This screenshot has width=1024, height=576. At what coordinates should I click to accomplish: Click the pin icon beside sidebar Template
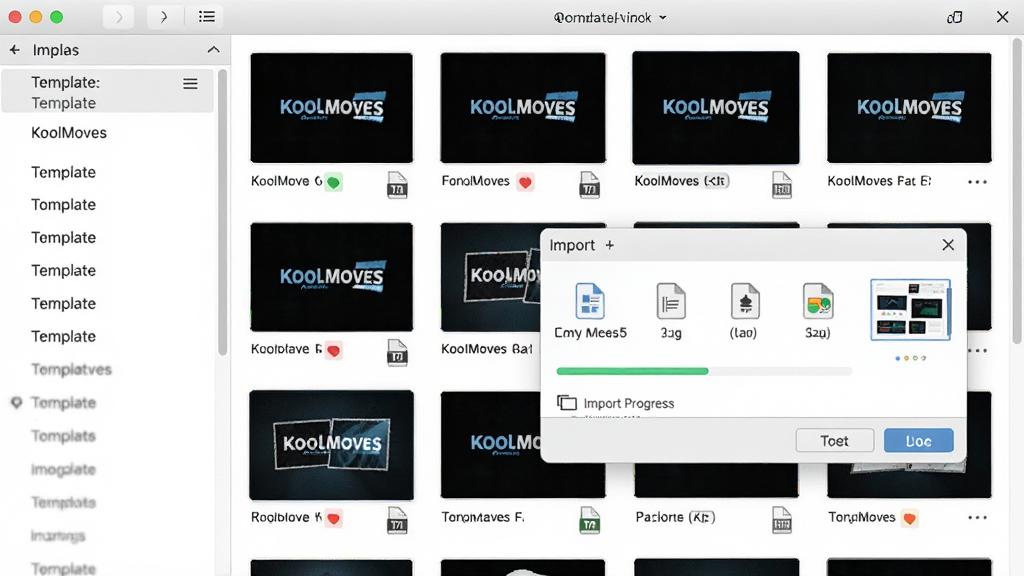[x=16, y=402]
